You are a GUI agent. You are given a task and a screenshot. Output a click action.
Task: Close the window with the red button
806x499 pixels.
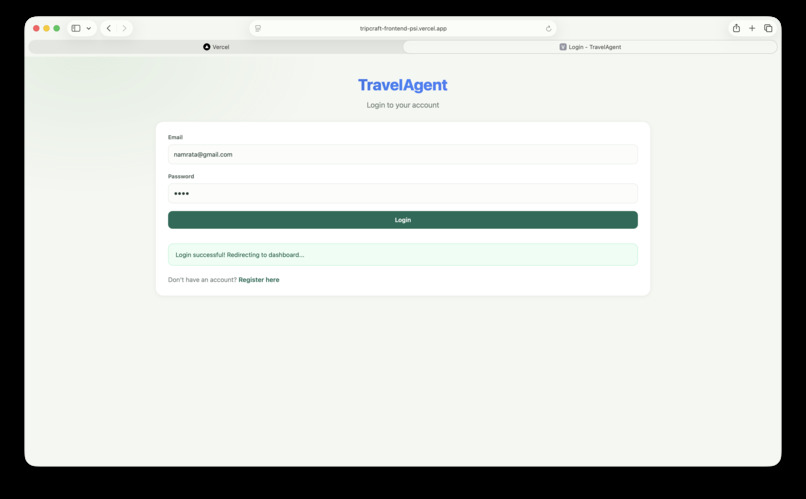[x=36, y=28]
